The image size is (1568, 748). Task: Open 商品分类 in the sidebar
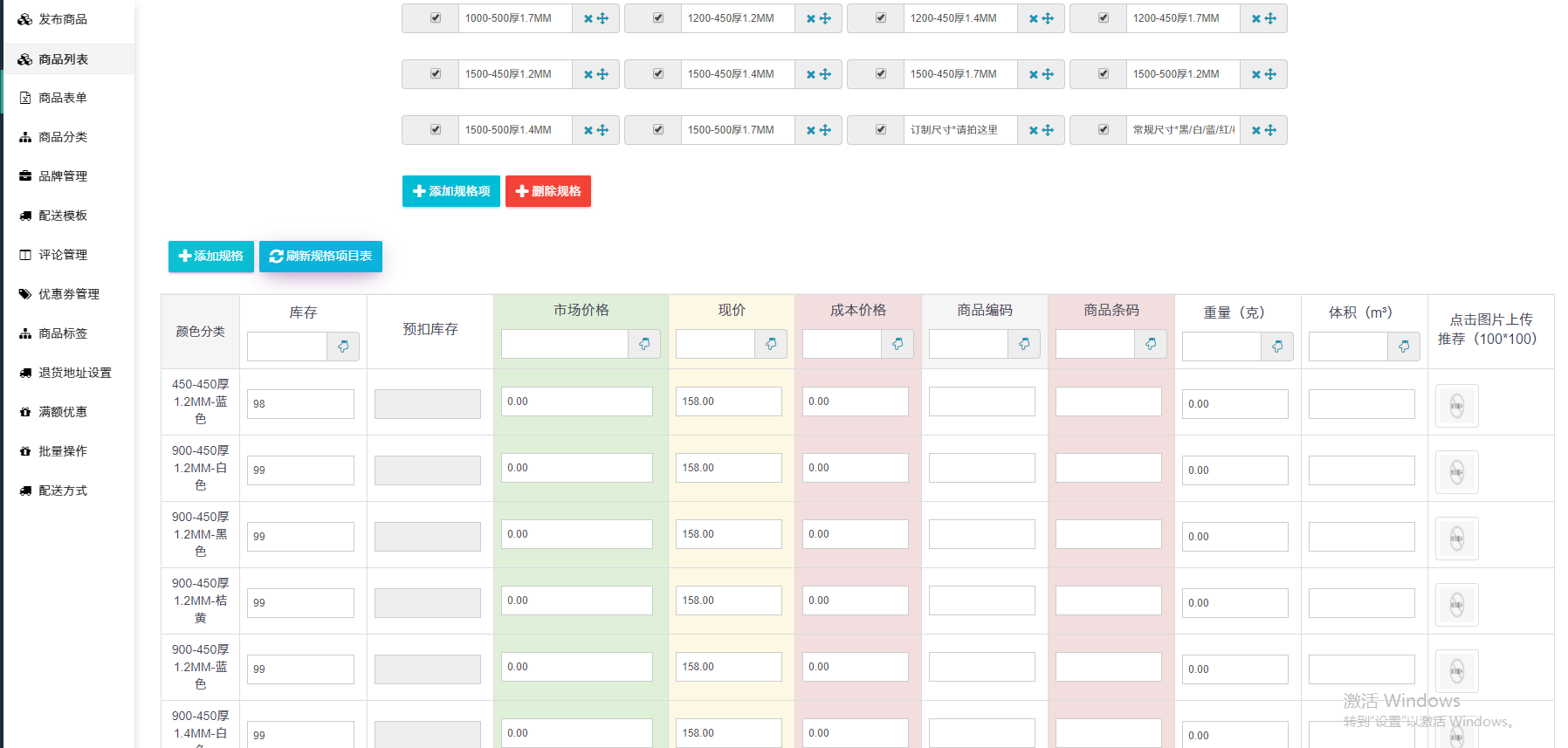63,137
